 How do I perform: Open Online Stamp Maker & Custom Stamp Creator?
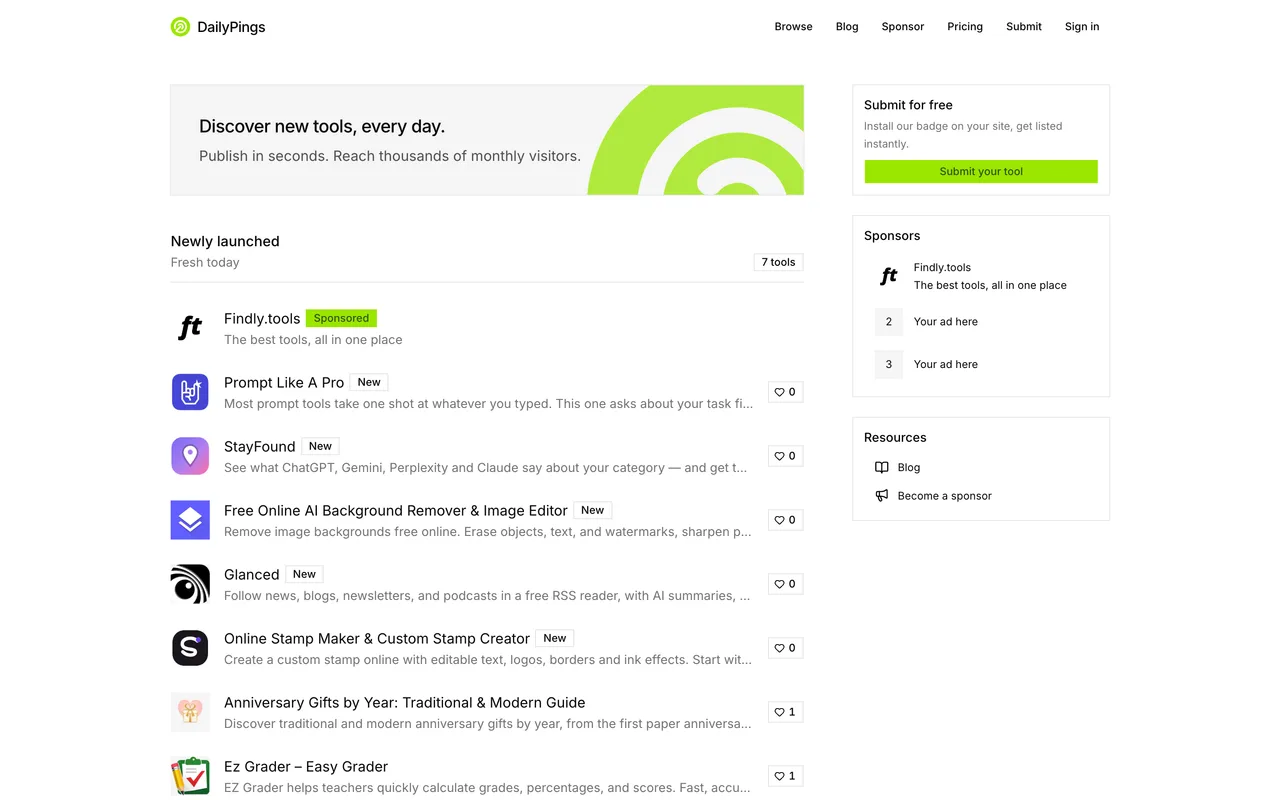pyautogui.click(x=377, y=638)
